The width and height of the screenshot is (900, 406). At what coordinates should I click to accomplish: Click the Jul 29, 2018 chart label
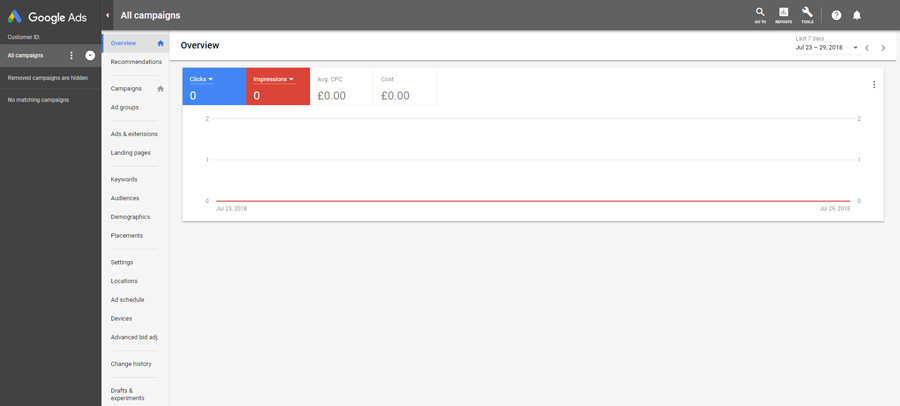pyautogui.click(x=835, y=208)
